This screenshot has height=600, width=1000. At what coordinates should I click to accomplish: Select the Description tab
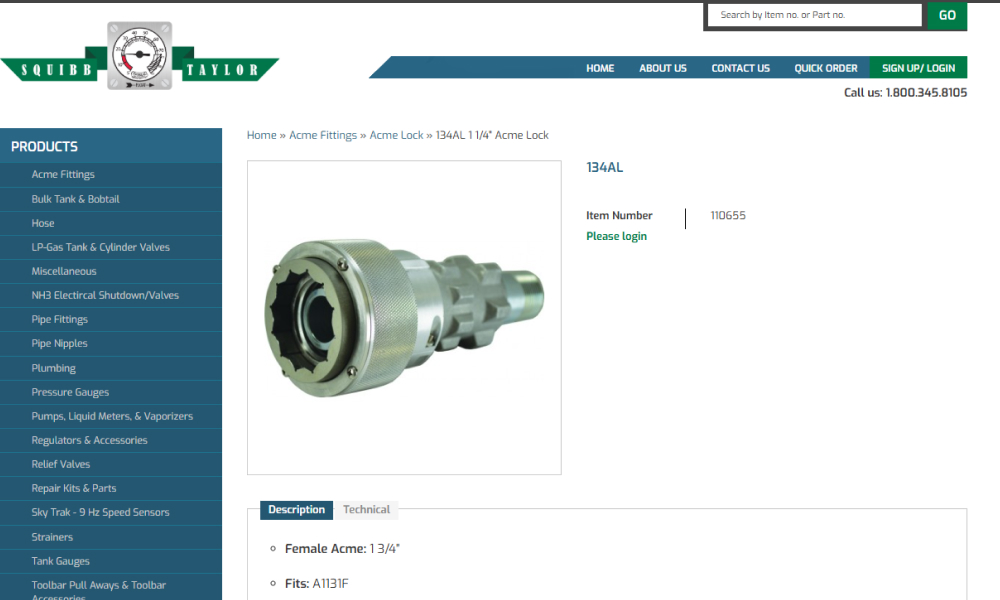(x=296, y=510)
